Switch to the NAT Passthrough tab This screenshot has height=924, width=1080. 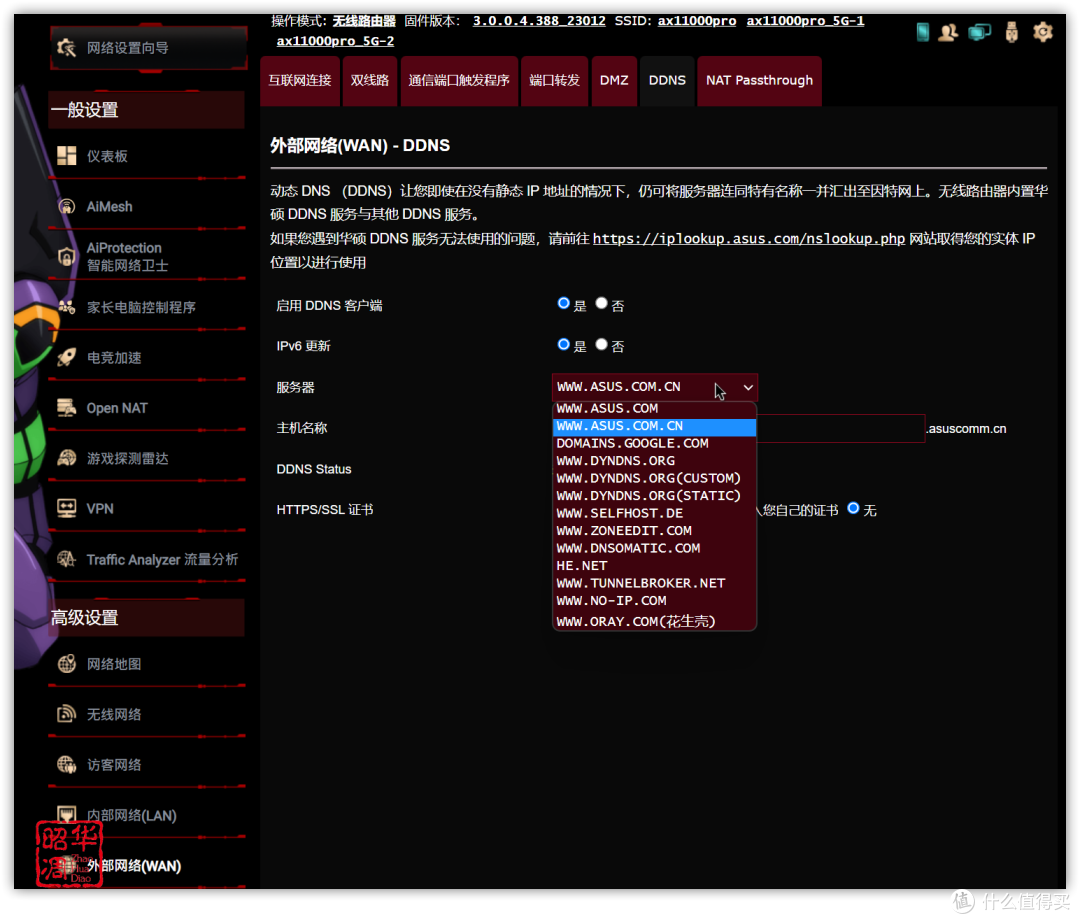point(759,81)
